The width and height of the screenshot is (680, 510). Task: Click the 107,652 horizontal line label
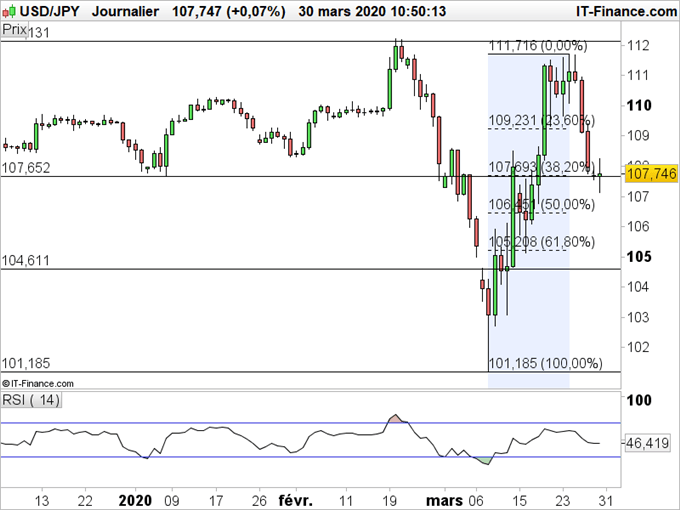[26, 168]
